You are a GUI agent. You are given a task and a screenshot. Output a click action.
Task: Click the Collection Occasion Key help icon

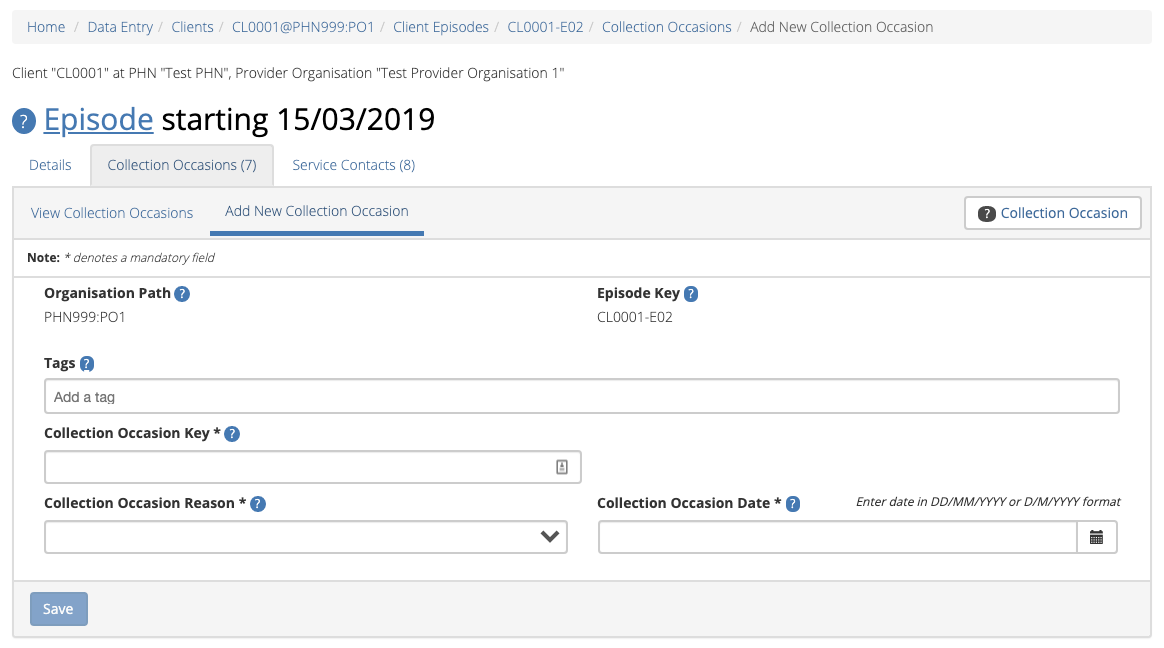(x=232, y=434)
